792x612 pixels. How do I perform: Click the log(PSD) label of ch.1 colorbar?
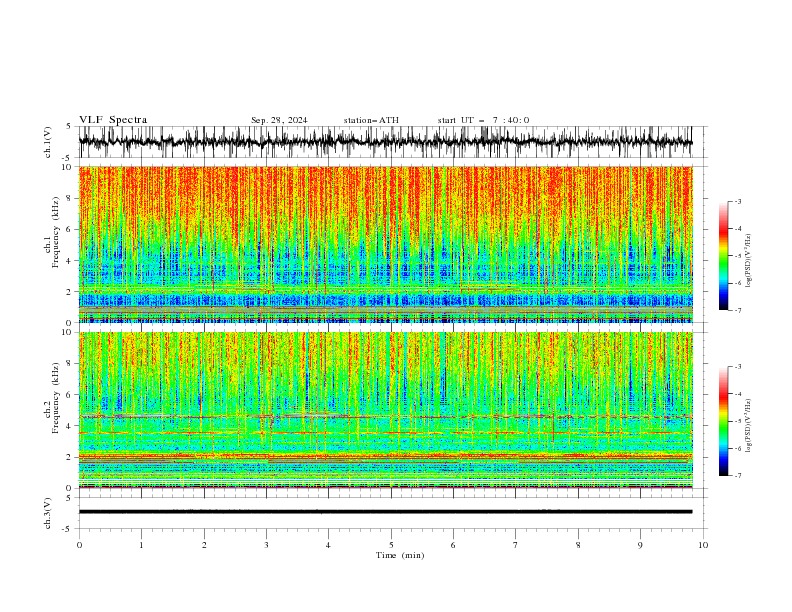[748, 261]
